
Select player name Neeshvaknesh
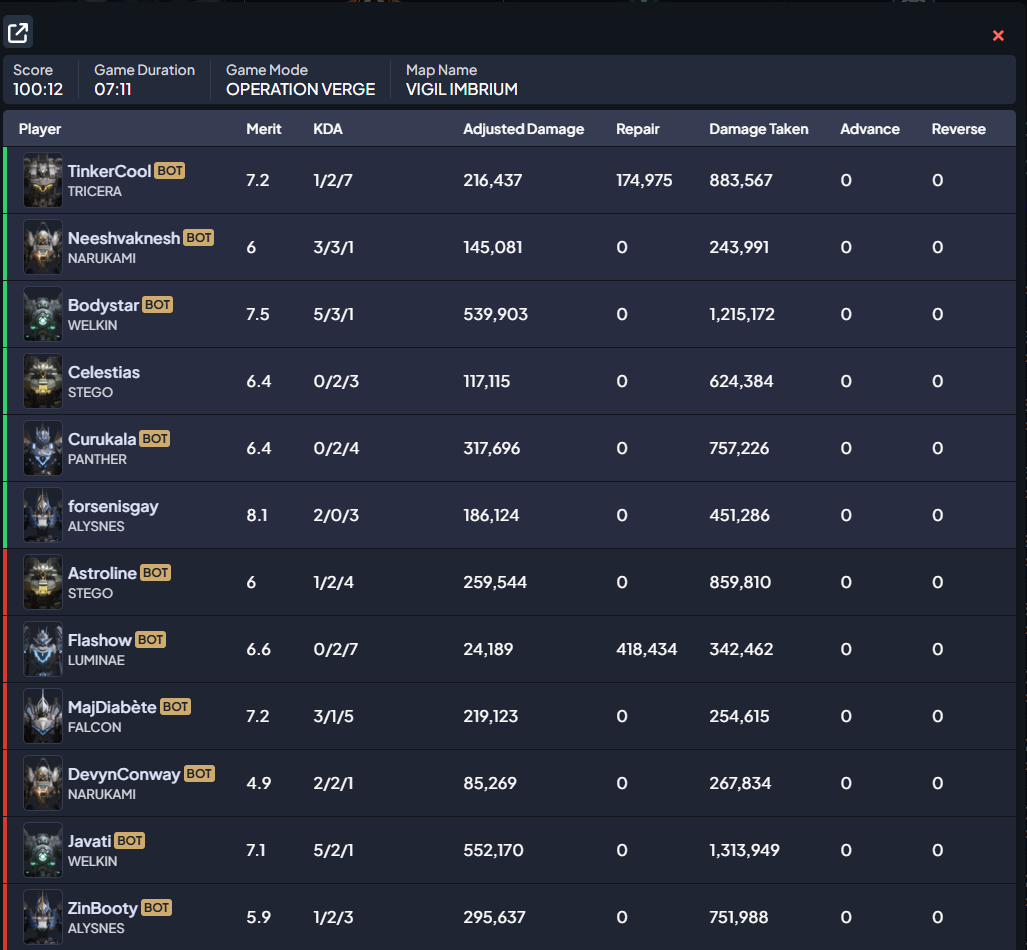pos(124,238)
